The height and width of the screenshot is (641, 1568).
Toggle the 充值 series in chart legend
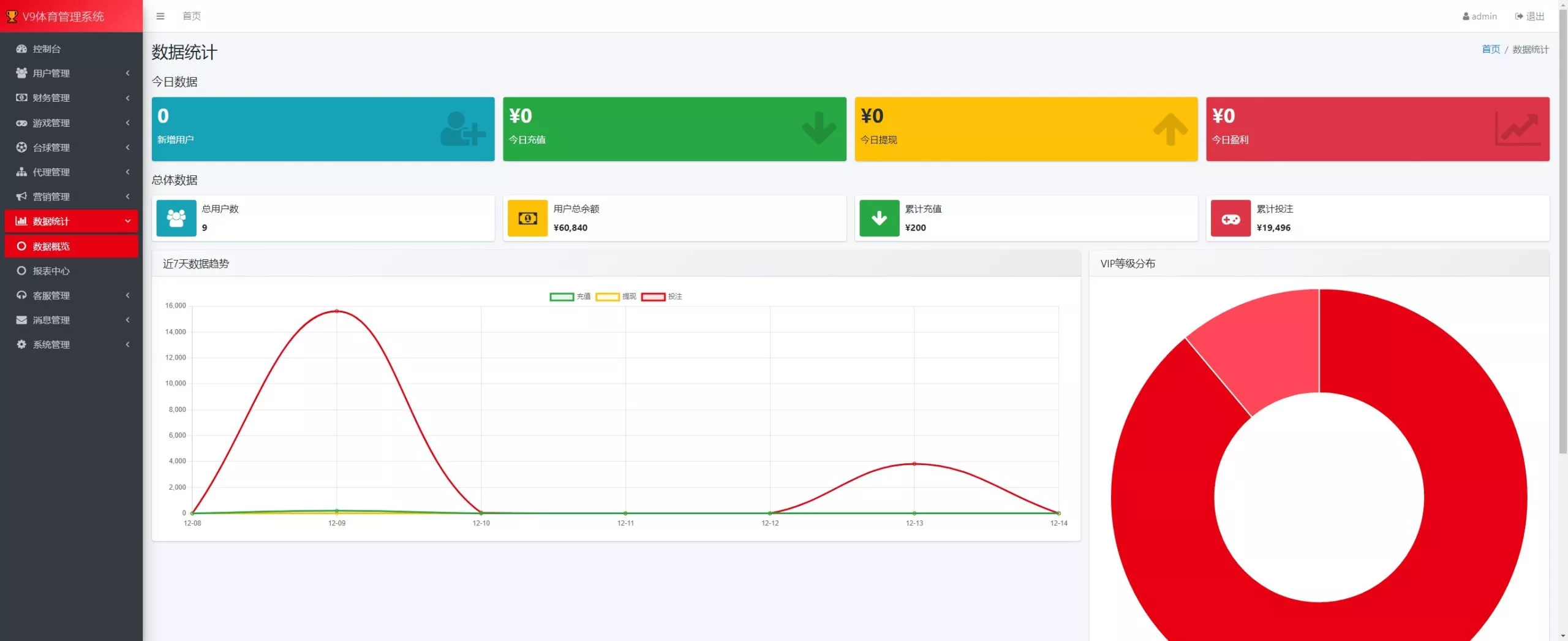click(570, 297)
